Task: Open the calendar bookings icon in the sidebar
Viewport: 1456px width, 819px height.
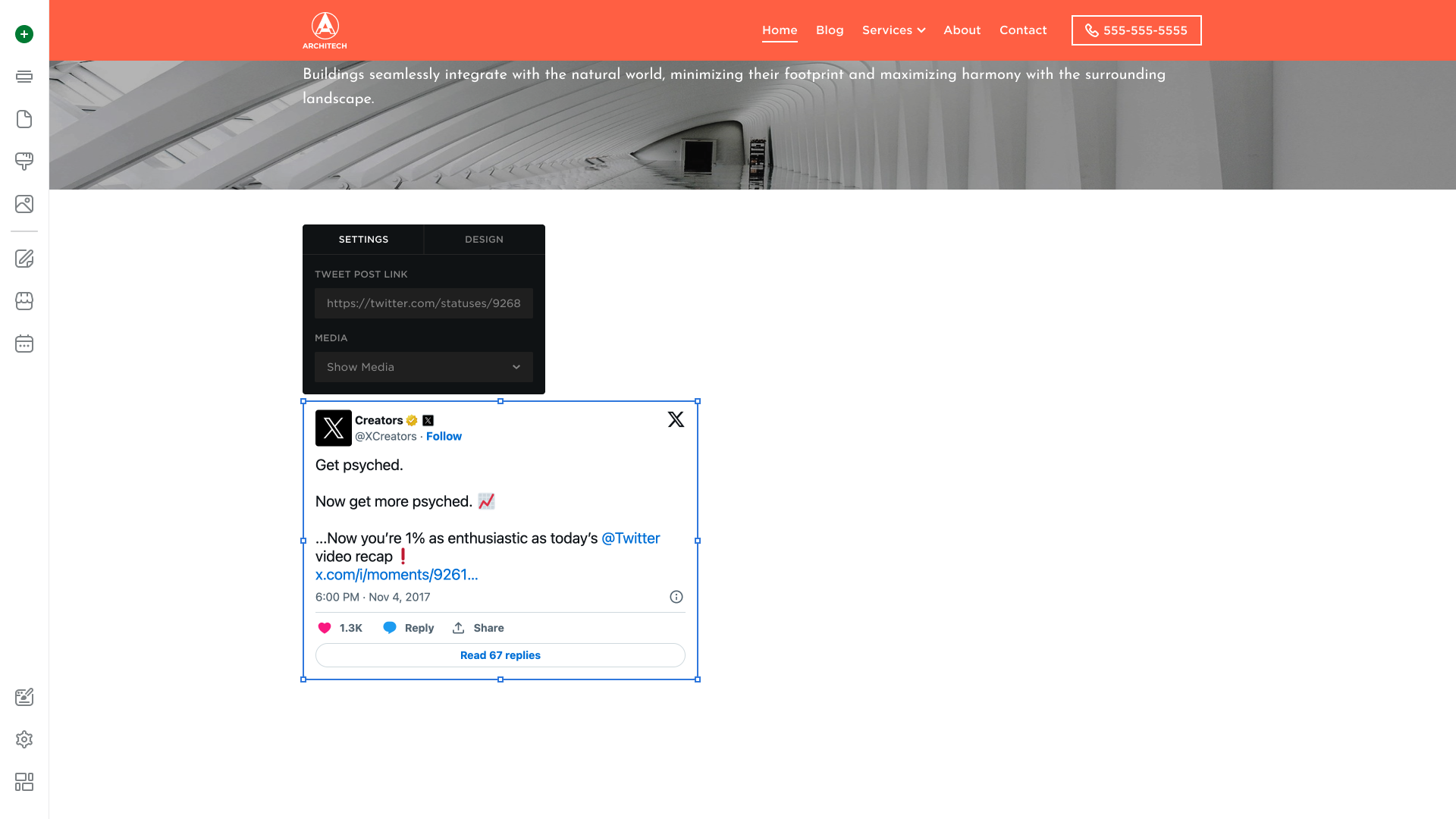Action: tap(24, 344)
